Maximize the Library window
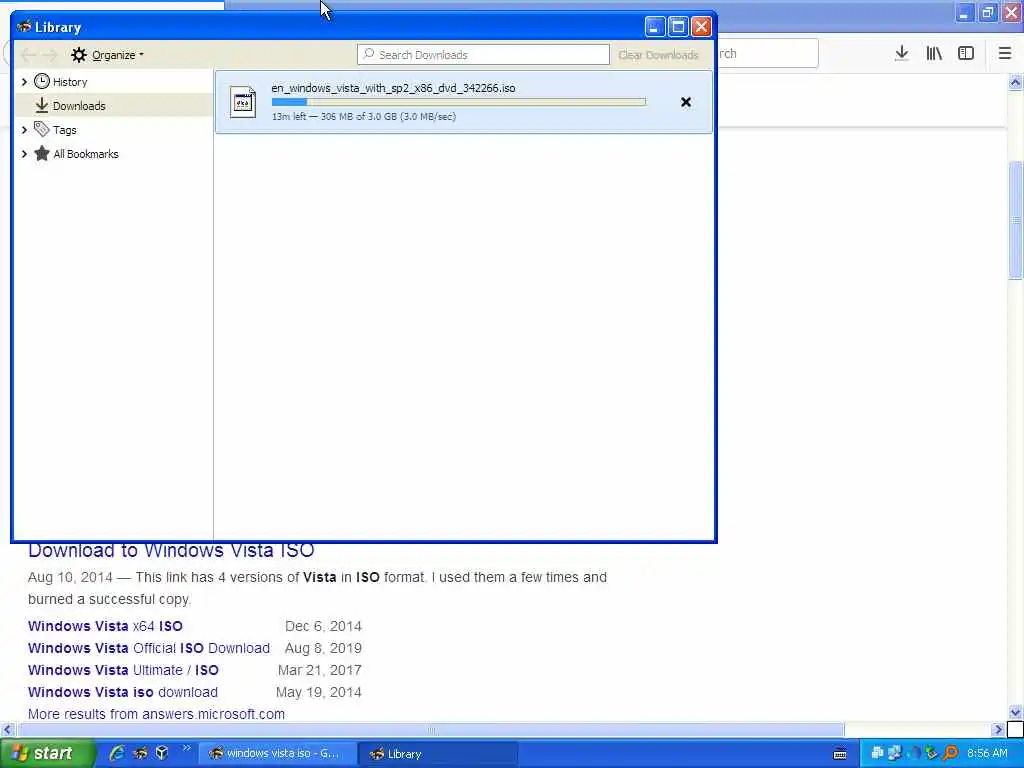 678,27
